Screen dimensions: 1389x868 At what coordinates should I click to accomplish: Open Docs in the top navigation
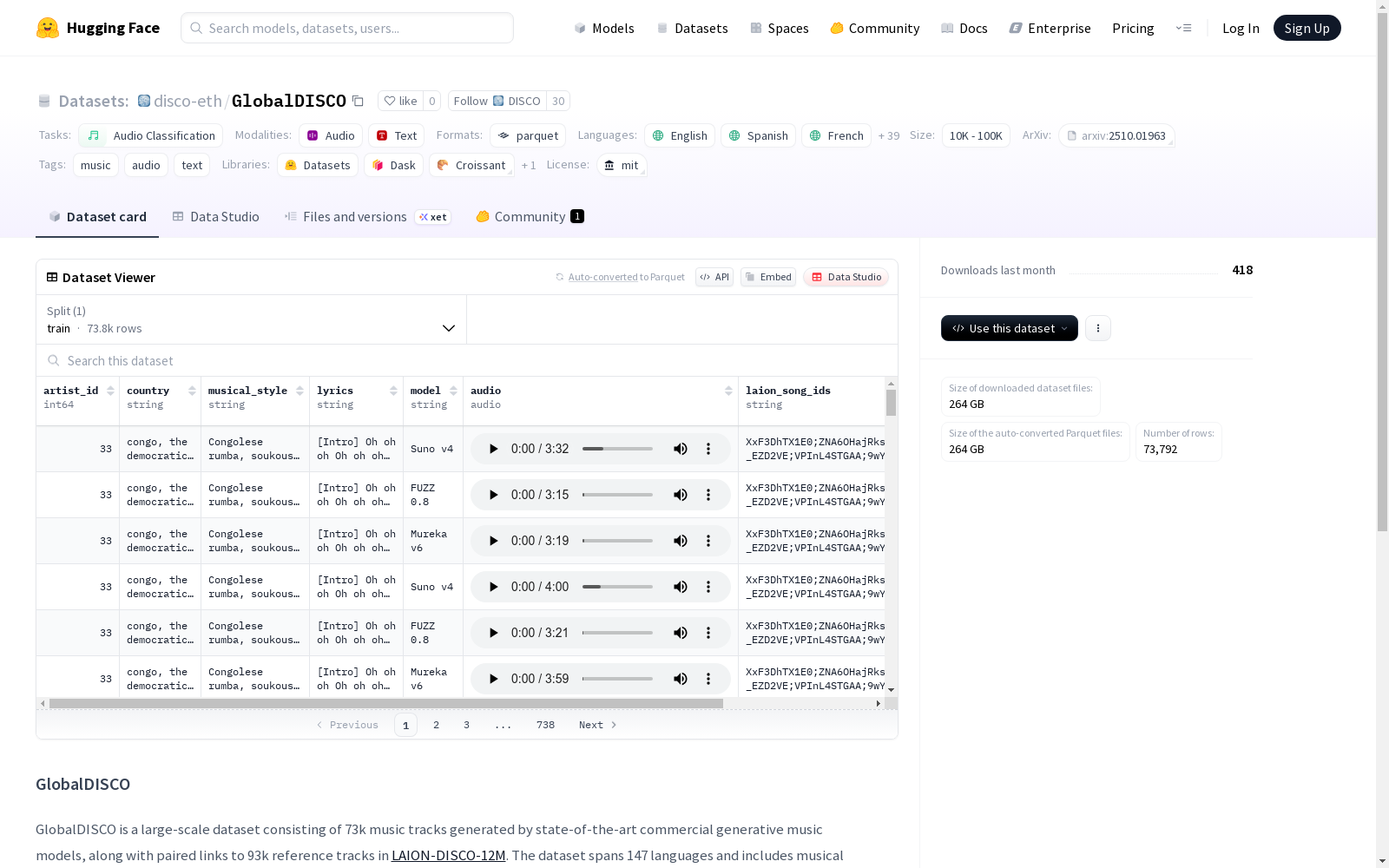click(x=964, y=28)
